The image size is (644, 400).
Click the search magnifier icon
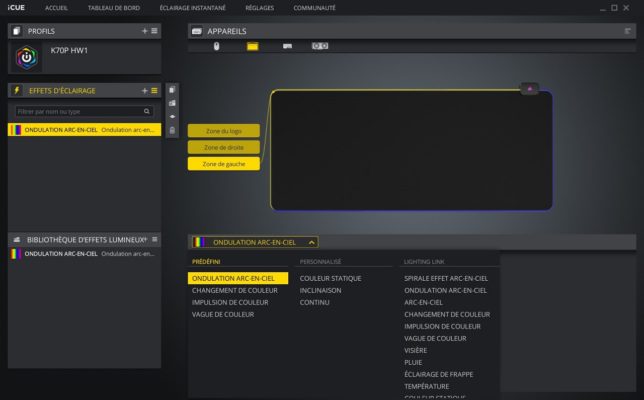147,111
